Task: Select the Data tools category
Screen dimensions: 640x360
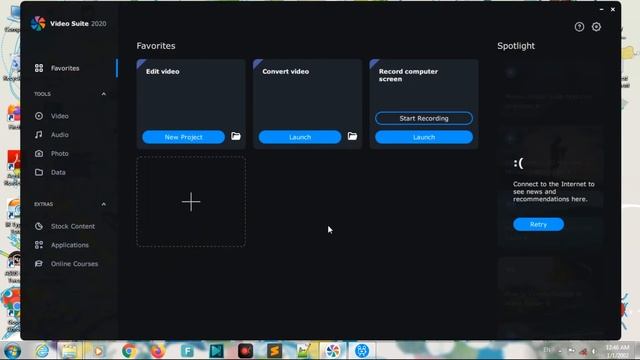Action: click(x=58, y=172)
